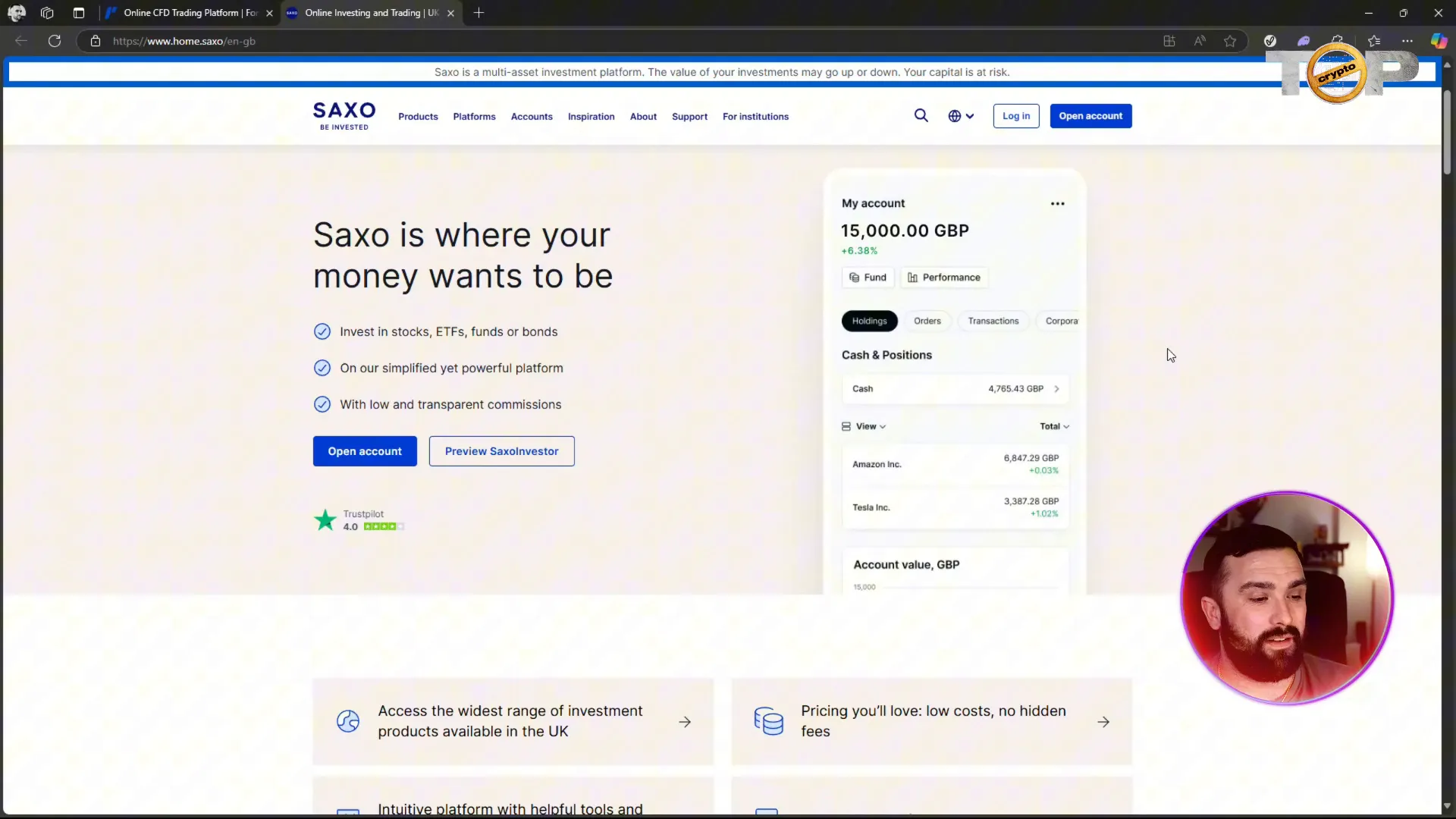Click the browser profile avatar icon
This screenshot has width=1456, height=819.
[x=16, y=13]
